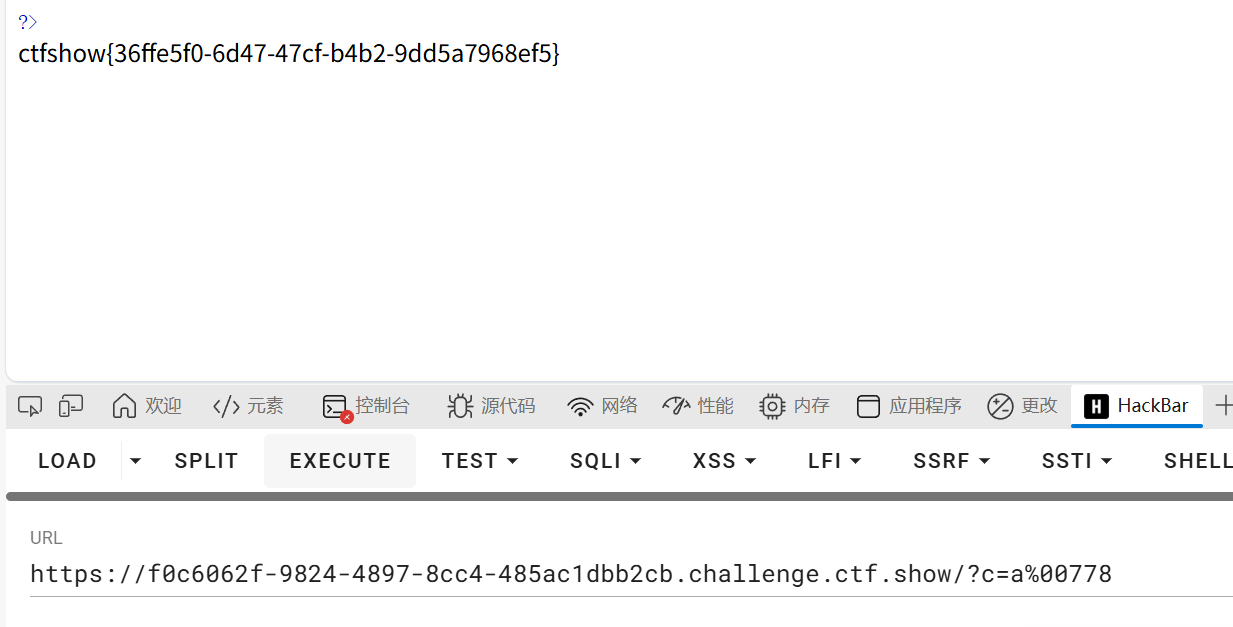1233x627 pixels.
Task: Open the Console (控制台) panel
Action: (x=366, y=406)
